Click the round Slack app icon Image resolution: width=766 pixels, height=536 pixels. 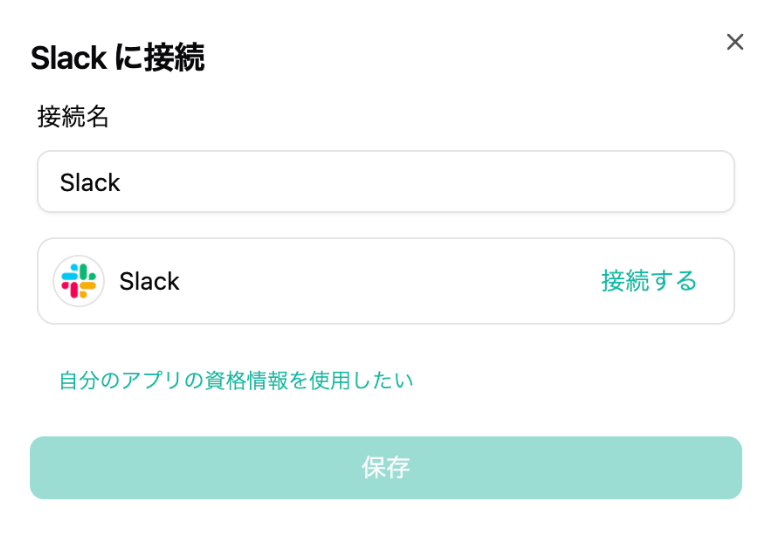pos(78,281)
